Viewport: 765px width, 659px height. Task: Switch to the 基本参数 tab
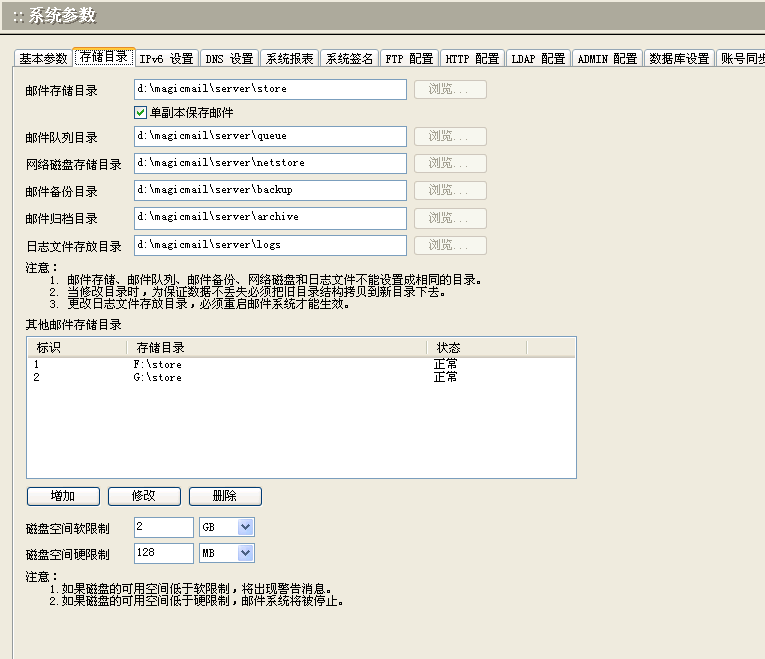coord(43,59)
